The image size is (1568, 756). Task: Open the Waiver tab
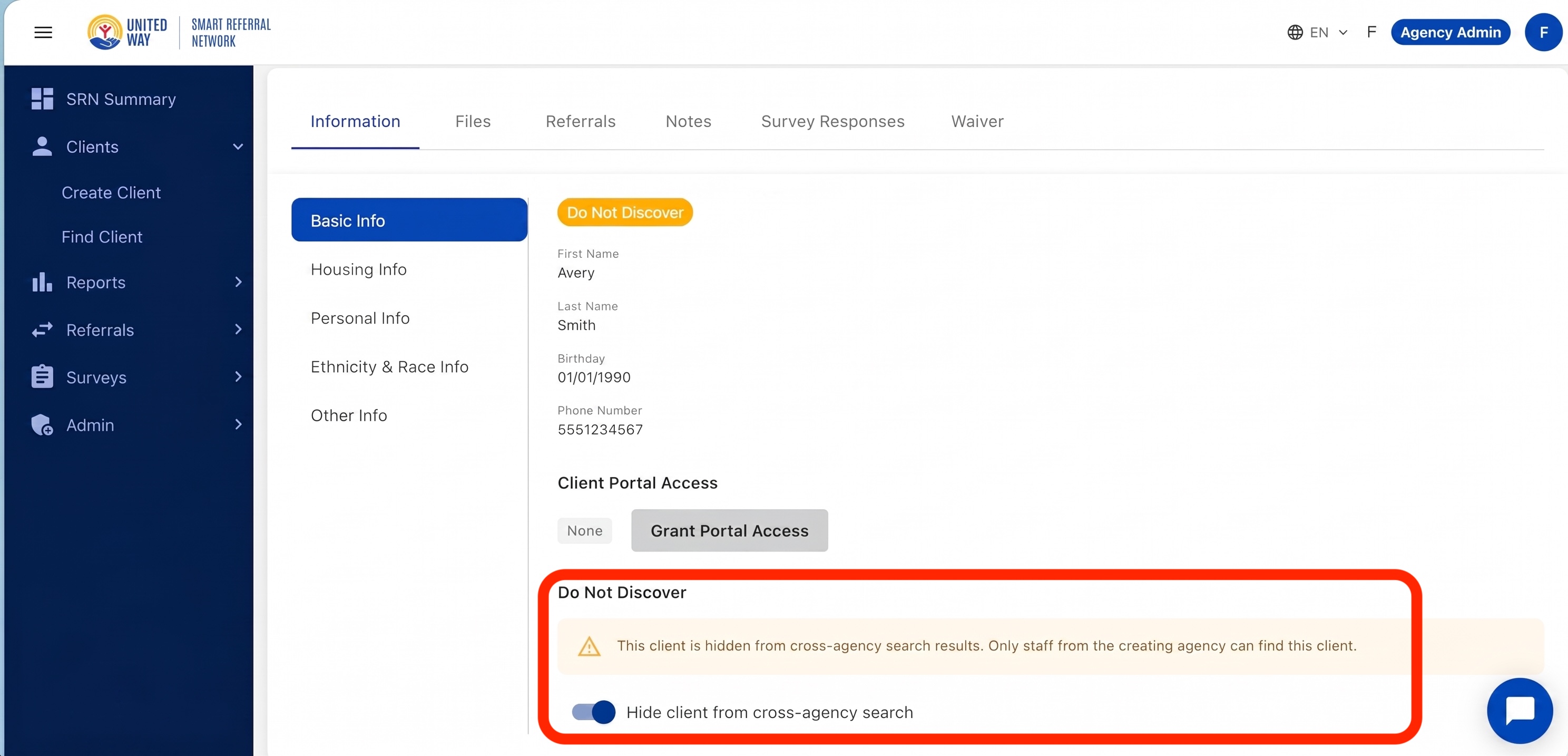[x=977, y=122]
